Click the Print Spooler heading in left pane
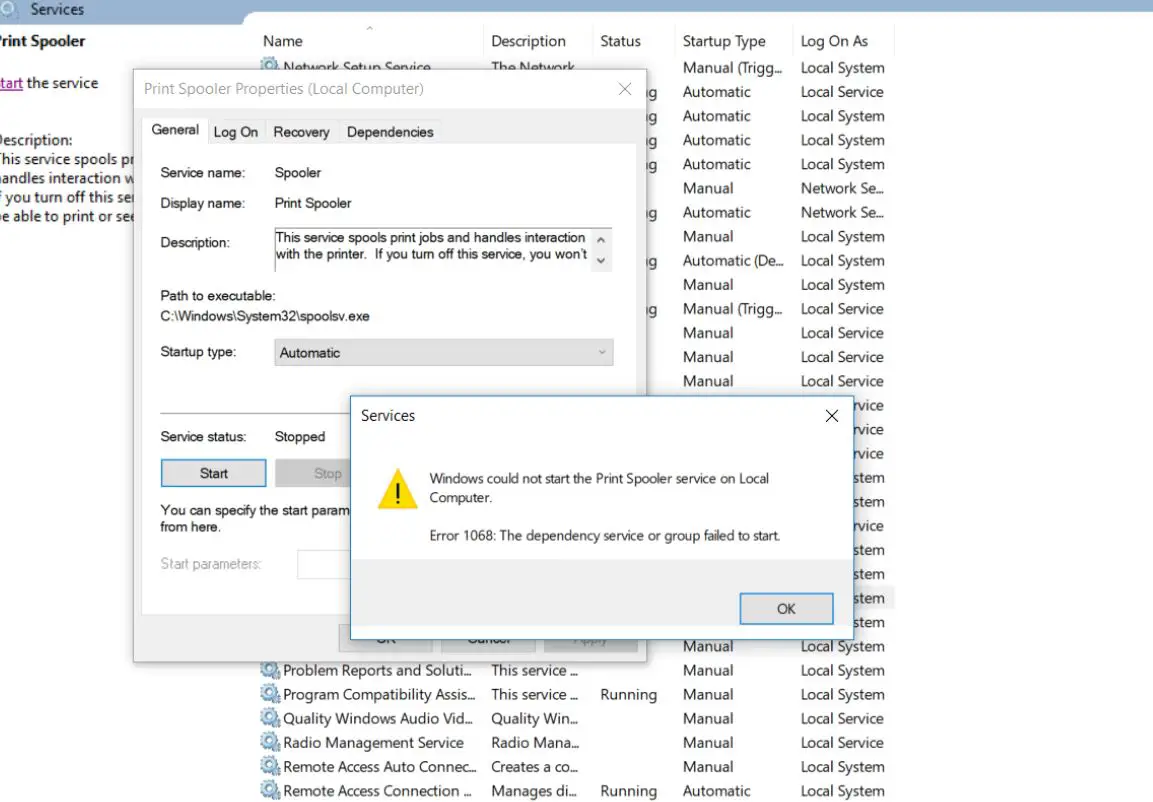The height and width of the screenshot is (802, 1153). pos(43,41)
